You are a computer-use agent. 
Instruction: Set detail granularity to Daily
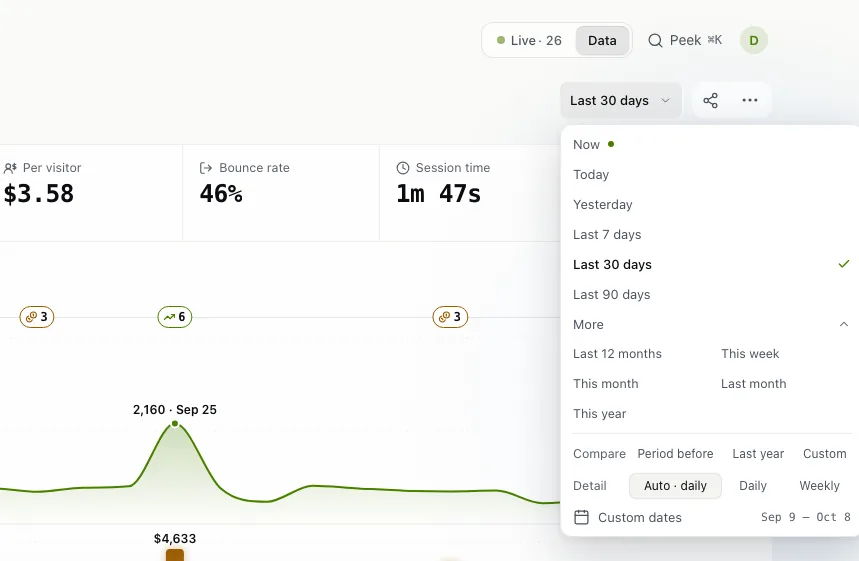(753, 486)
